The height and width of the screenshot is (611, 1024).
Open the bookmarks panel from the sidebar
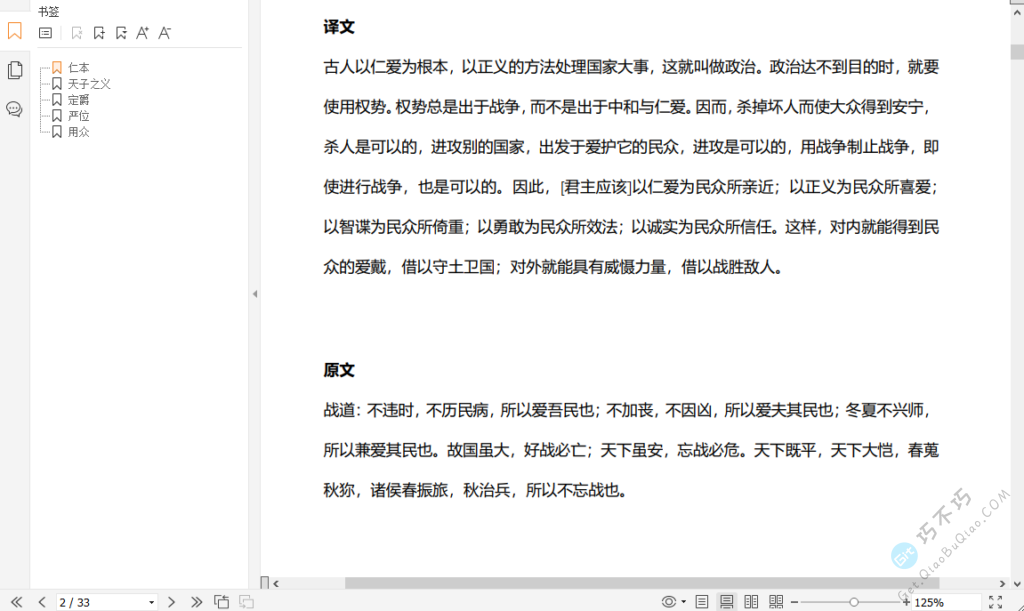(x=14, y=31)
